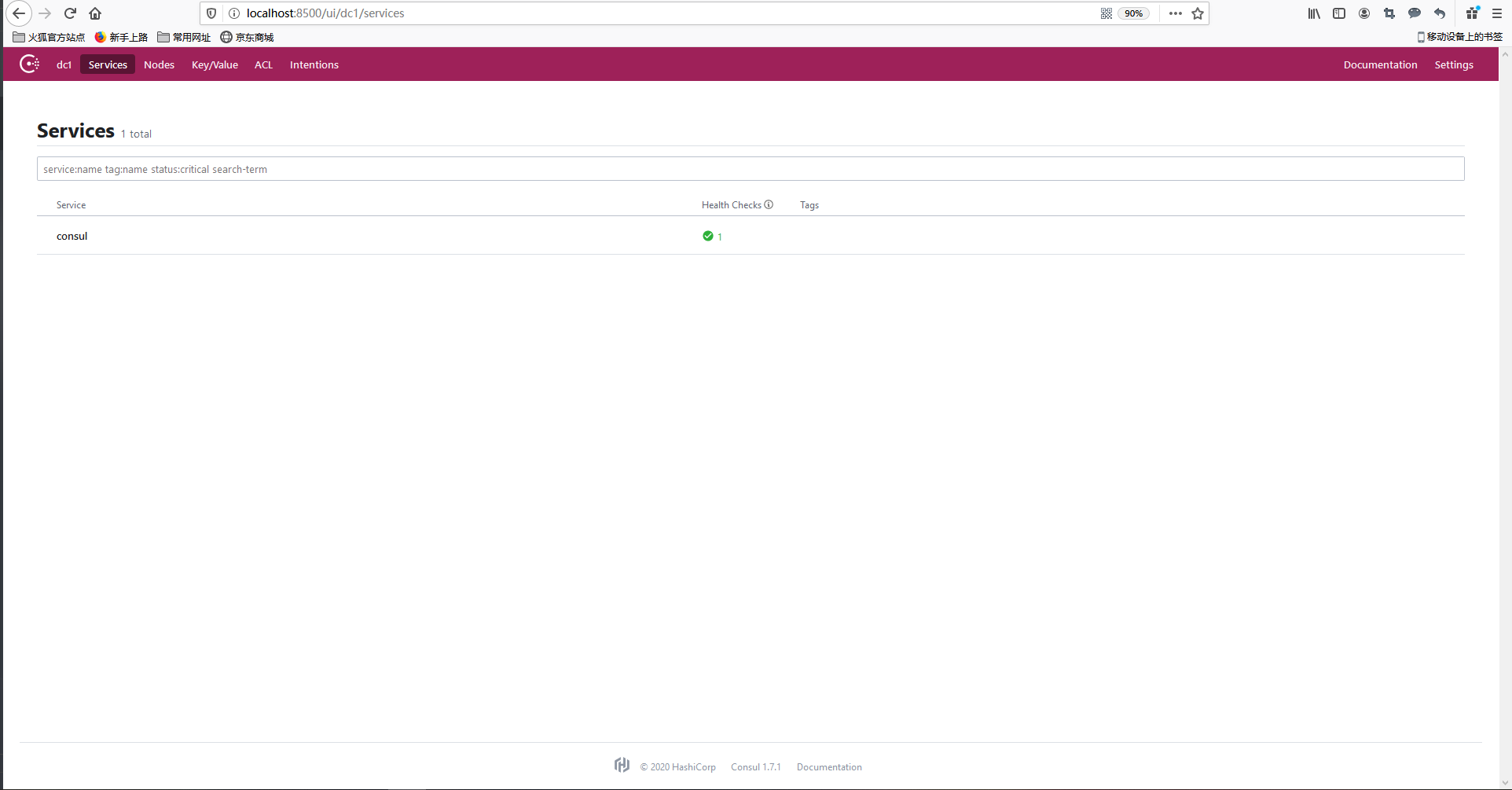This screenshot has height=790, width=1512.
Task: Reset the 90% zoom level indicator
Action: tap(1133, 13)
